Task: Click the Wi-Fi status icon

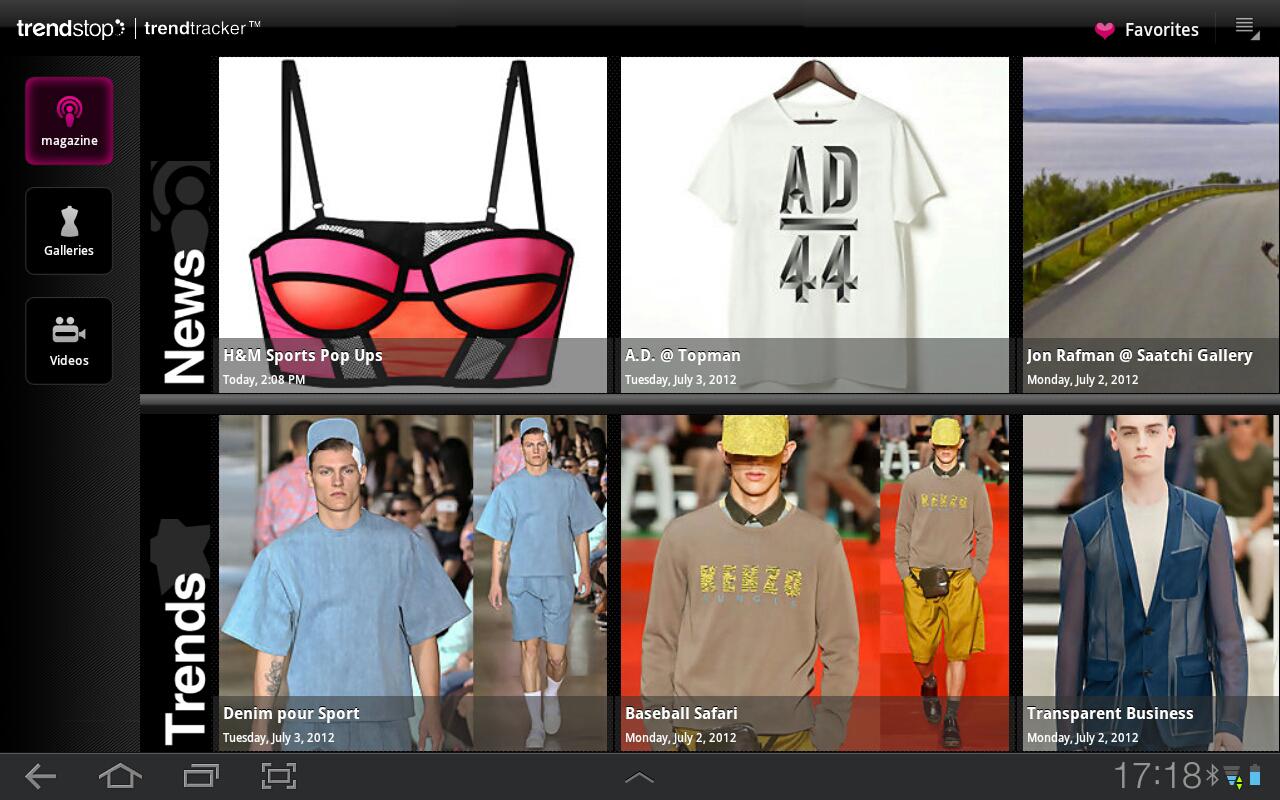Action: click(1233, 776)
